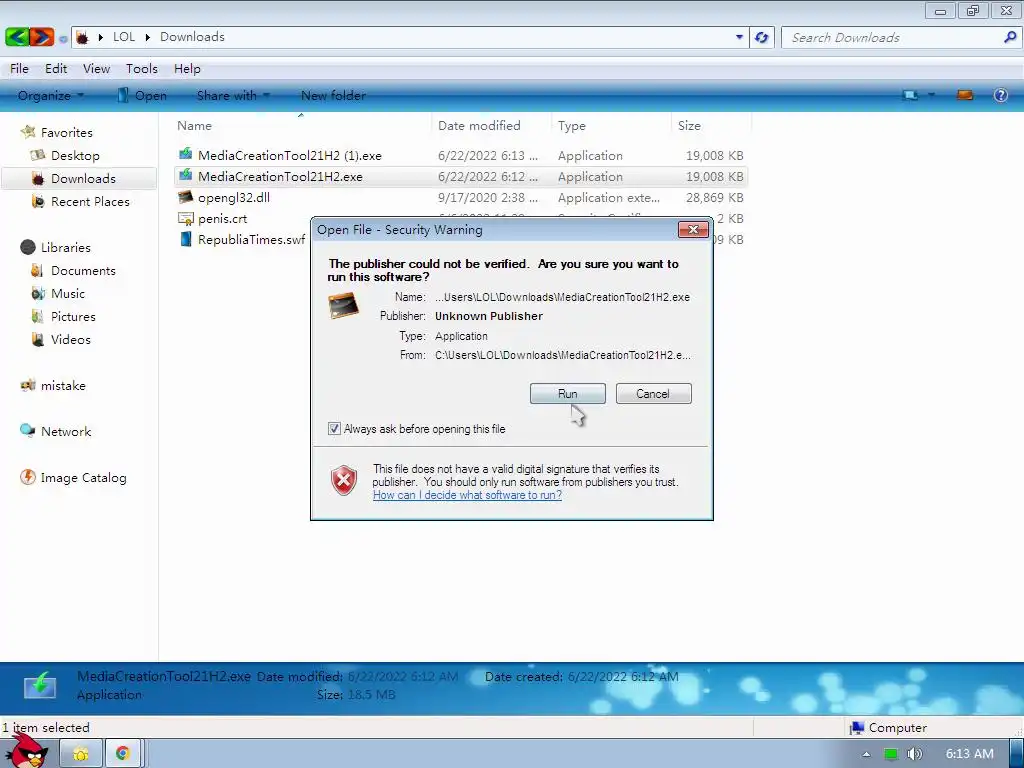Open the File menu
This screenshot has width=1024, height=768.
click(19, 69)
